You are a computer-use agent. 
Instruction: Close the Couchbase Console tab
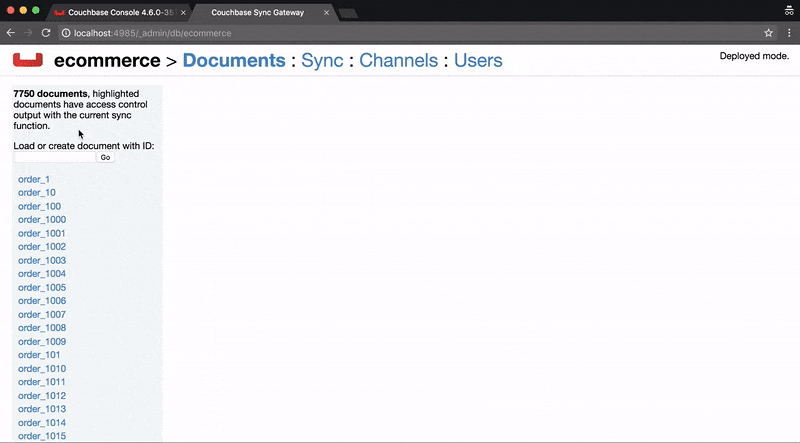tap(183, 12)
